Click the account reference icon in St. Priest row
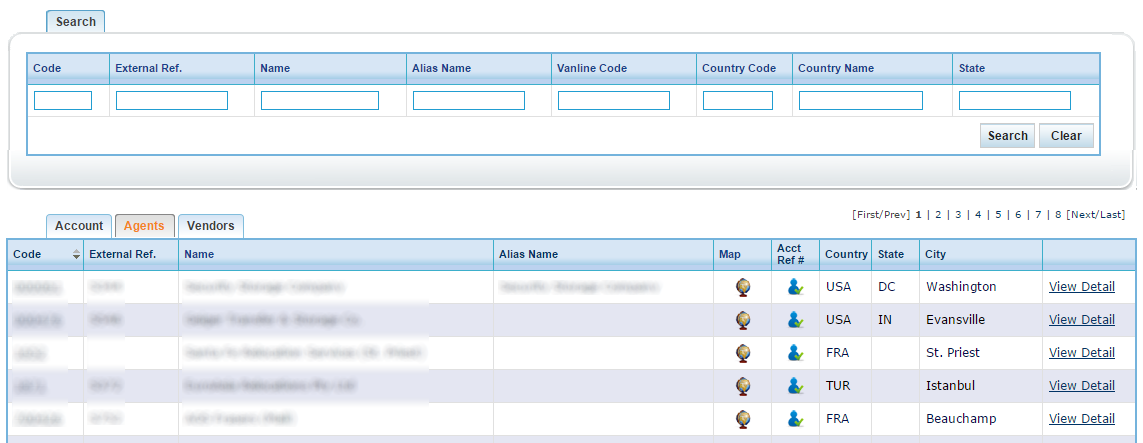Screen dimensions: 1143x443 pyautogui.click(x=795, y=353)
